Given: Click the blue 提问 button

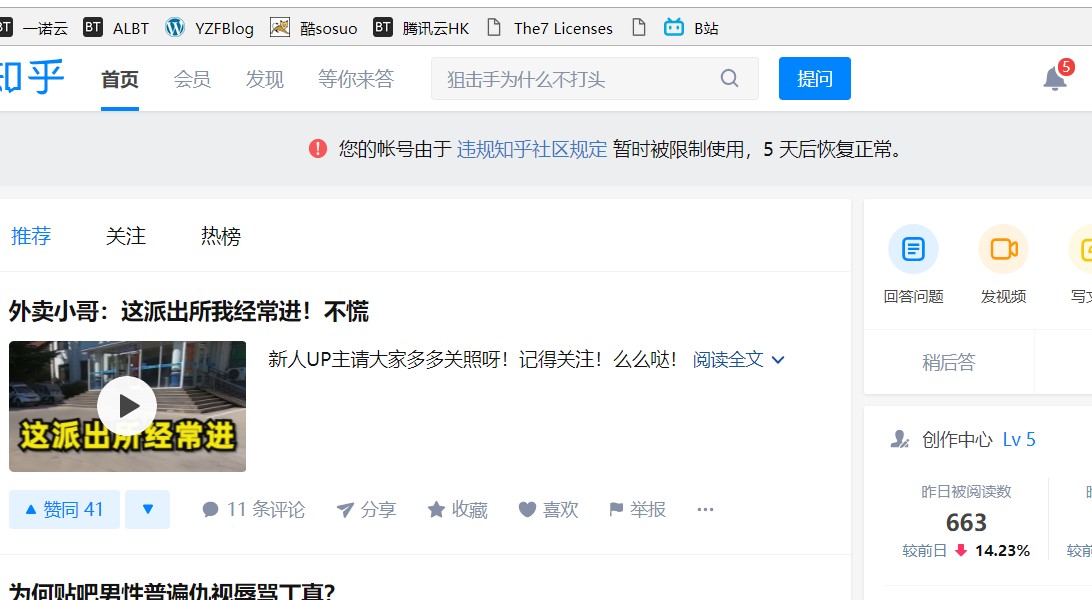Looking at the screenshot, I should pyautogui.click(x=814, y=79).
